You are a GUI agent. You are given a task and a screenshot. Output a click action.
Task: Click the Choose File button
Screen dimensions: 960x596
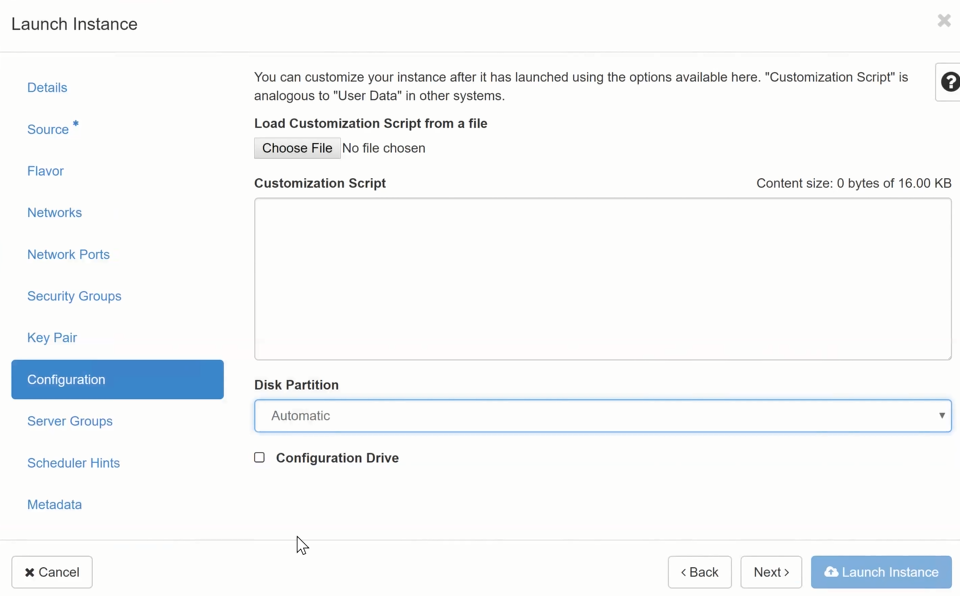(297, 148)
